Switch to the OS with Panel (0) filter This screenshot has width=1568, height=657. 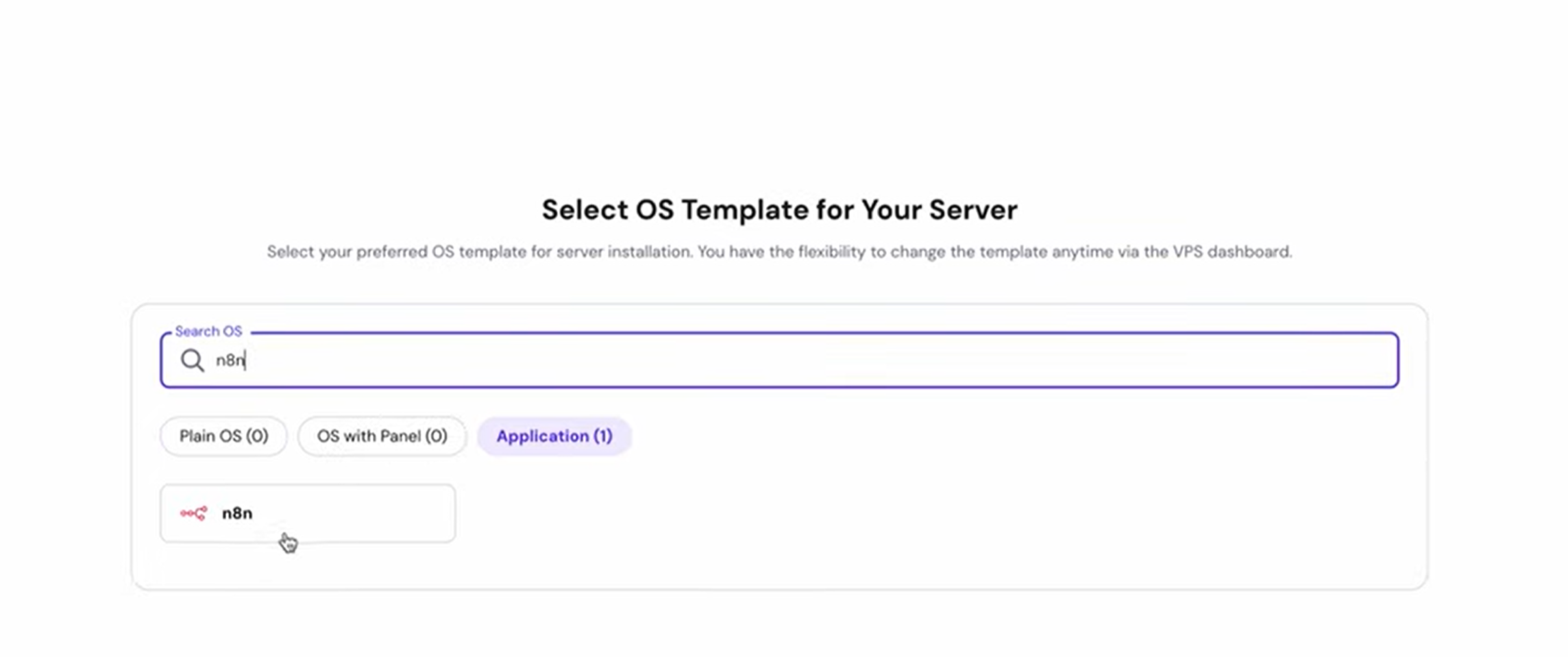point(382,436)
